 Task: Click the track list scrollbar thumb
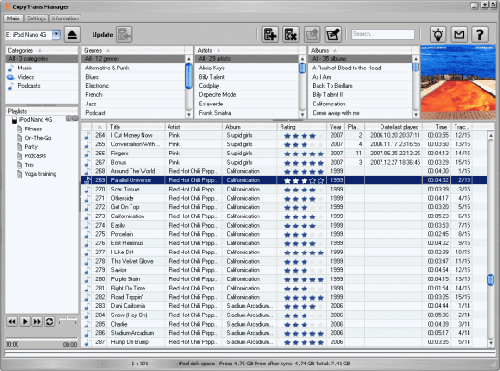click(x=490, y=280)
